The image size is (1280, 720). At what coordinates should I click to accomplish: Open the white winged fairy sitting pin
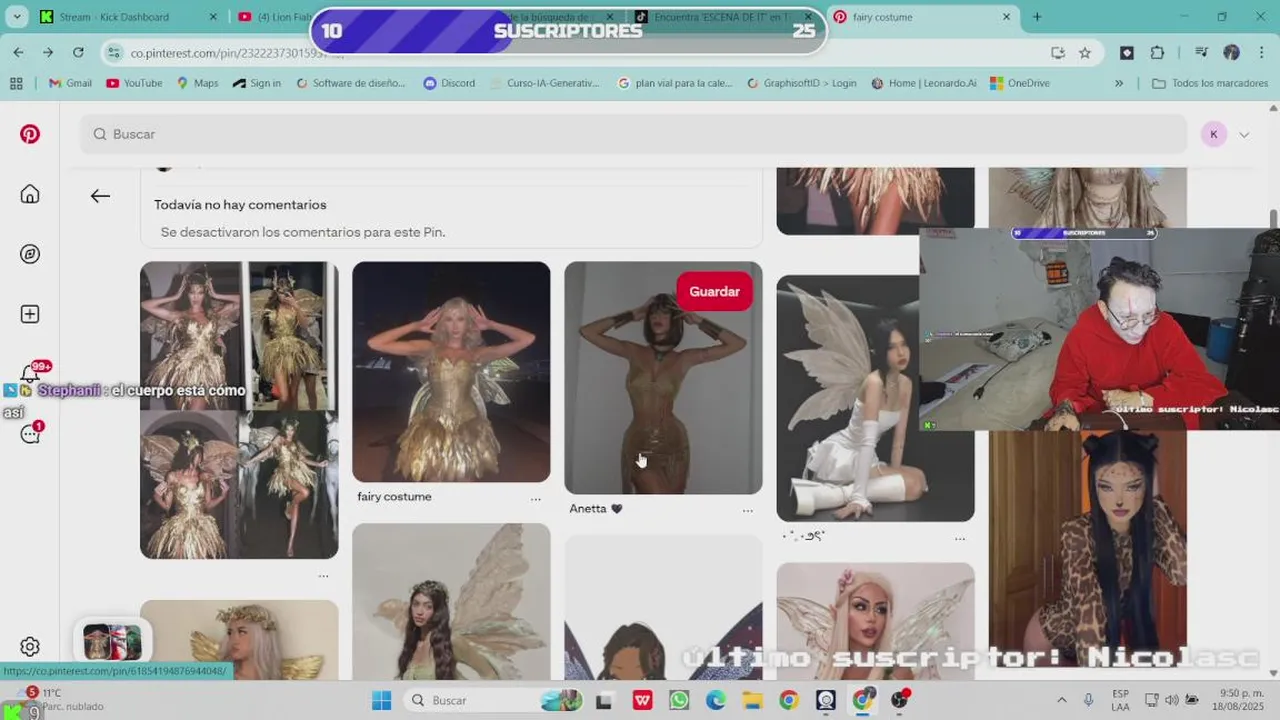[848, 398]
